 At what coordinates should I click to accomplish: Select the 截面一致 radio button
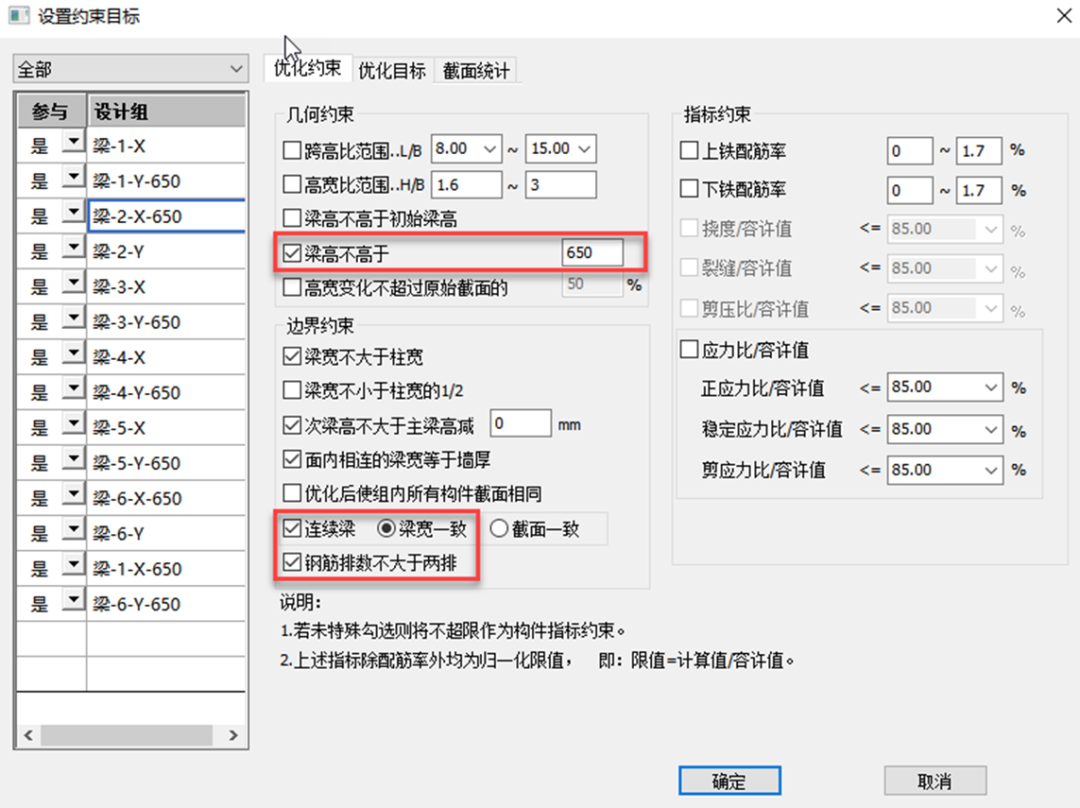click(x=499, y=528)
